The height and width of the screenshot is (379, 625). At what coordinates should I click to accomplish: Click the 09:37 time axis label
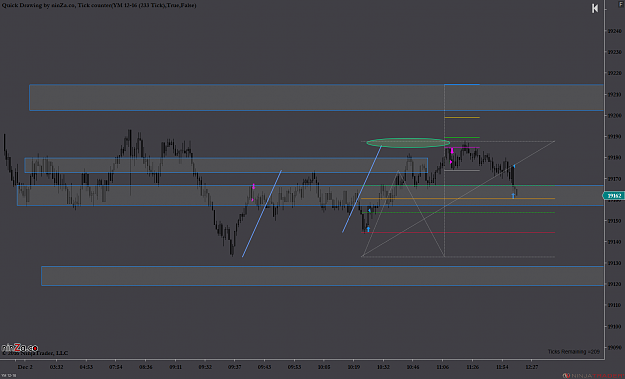pos(235,367)
